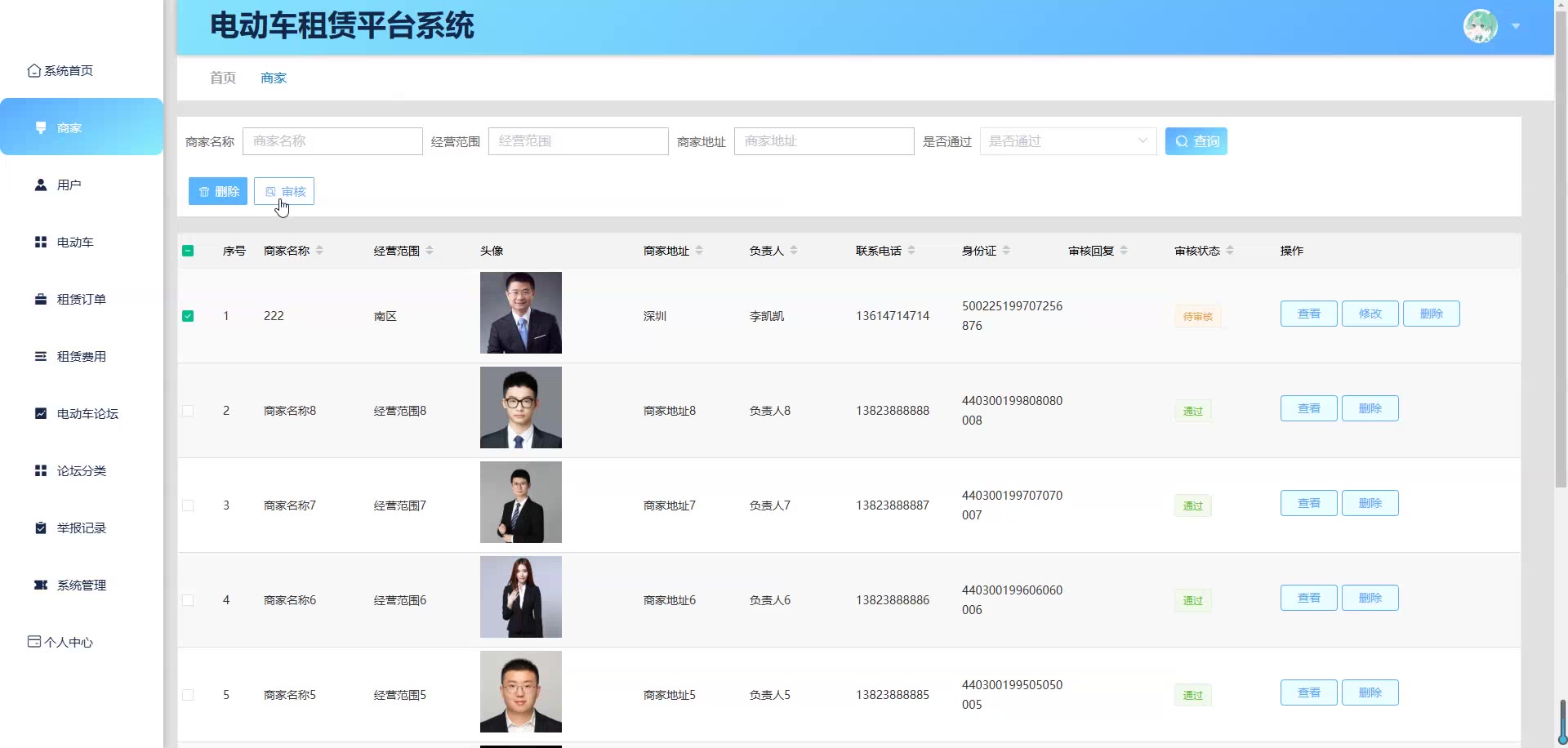Open the 是否通过 dropdown filter
The width and height of the screenshot is (1568, 748).
(x=1067, y=141)
